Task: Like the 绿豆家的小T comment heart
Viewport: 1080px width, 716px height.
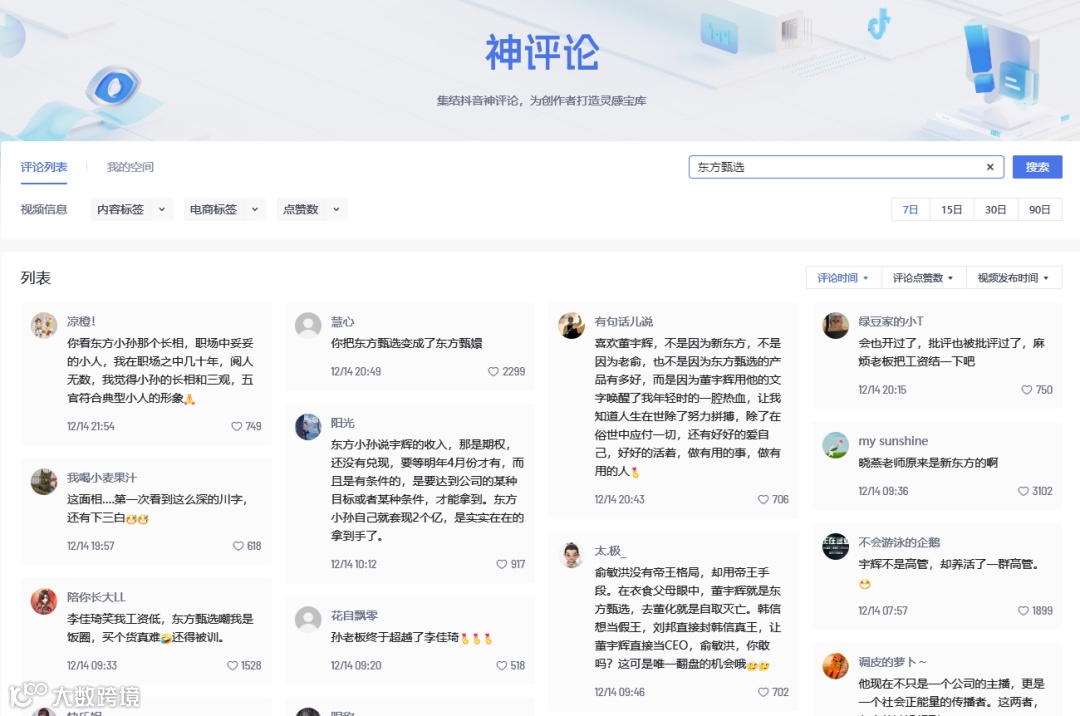Action: click(x=1026, y=390)
